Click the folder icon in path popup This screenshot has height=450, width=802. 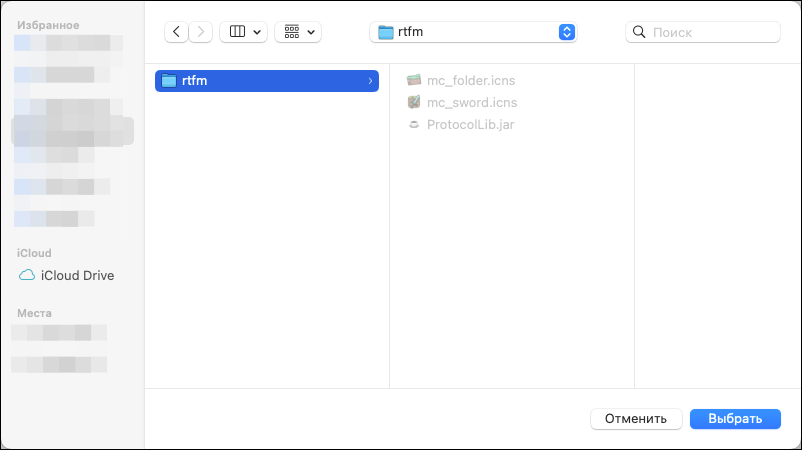(386, 32)
